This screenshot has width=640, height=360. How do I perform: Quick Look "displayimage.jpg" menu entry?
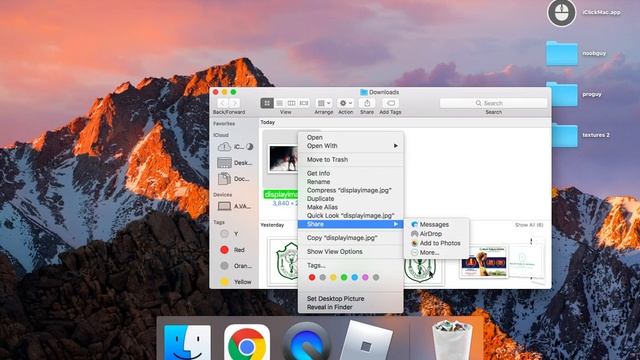click(x=351, y=216)
